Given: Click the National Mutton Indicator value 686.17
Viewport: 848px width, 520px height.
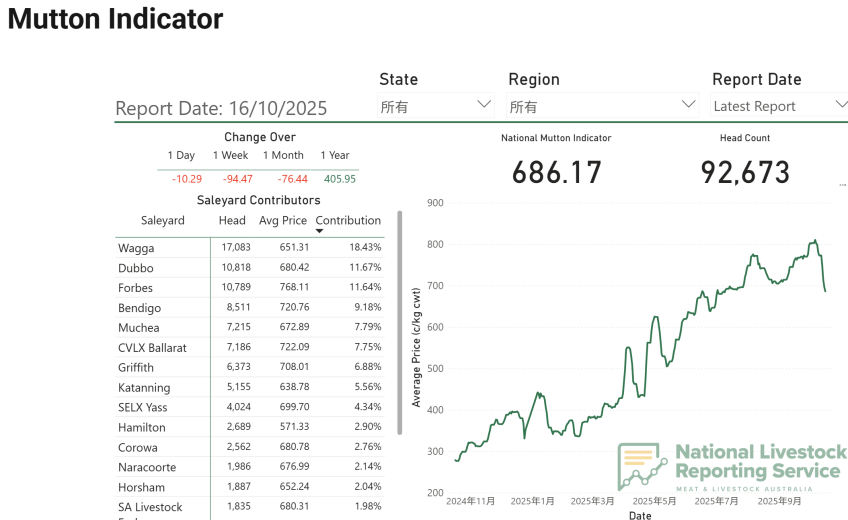Looking at the screenshot, I should click(x=556, y=173).
